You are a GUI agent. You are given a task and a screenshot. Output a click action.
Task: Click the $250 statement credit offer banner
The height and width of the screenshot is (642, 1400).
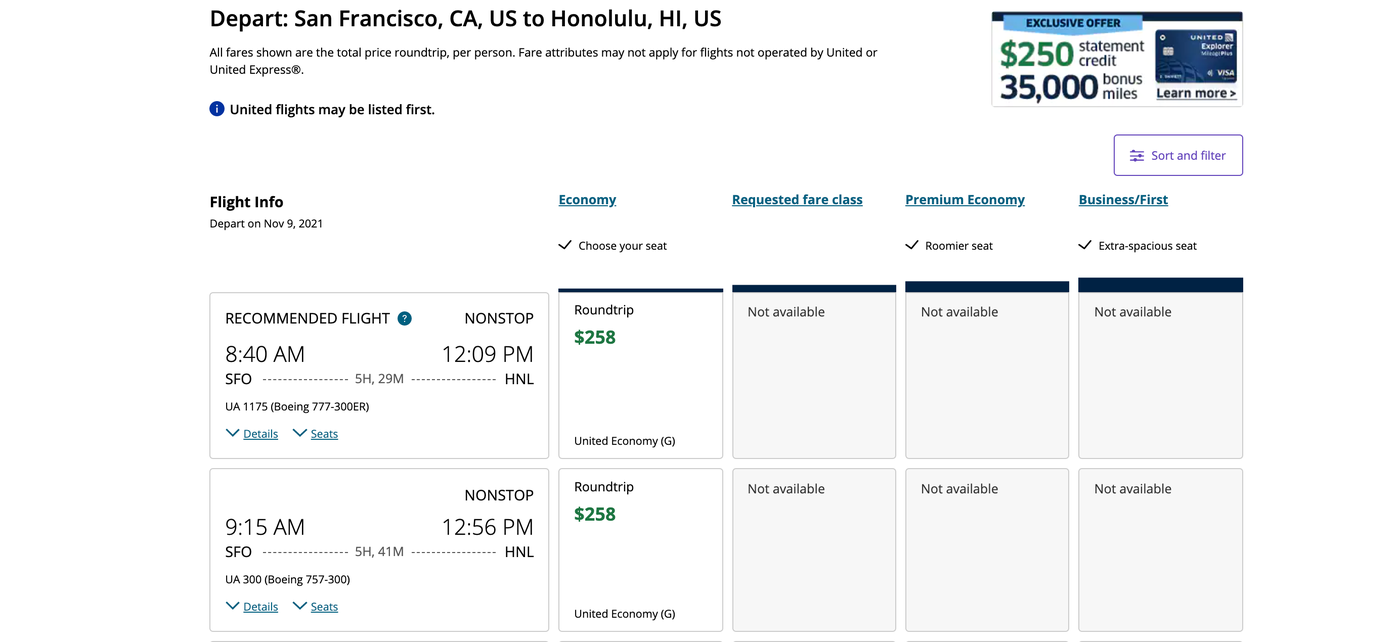coord(1070,60)
